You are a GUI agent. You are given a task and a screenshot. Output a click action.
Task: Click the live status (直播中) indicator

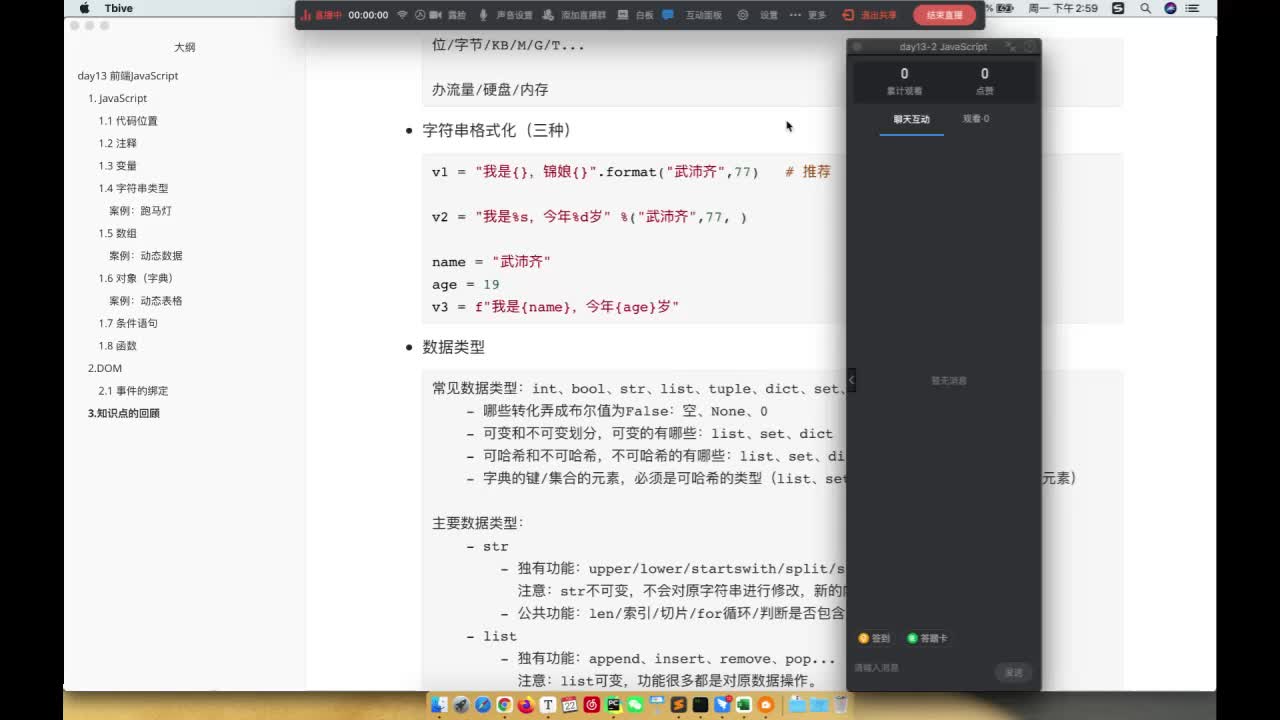(322, 15)
